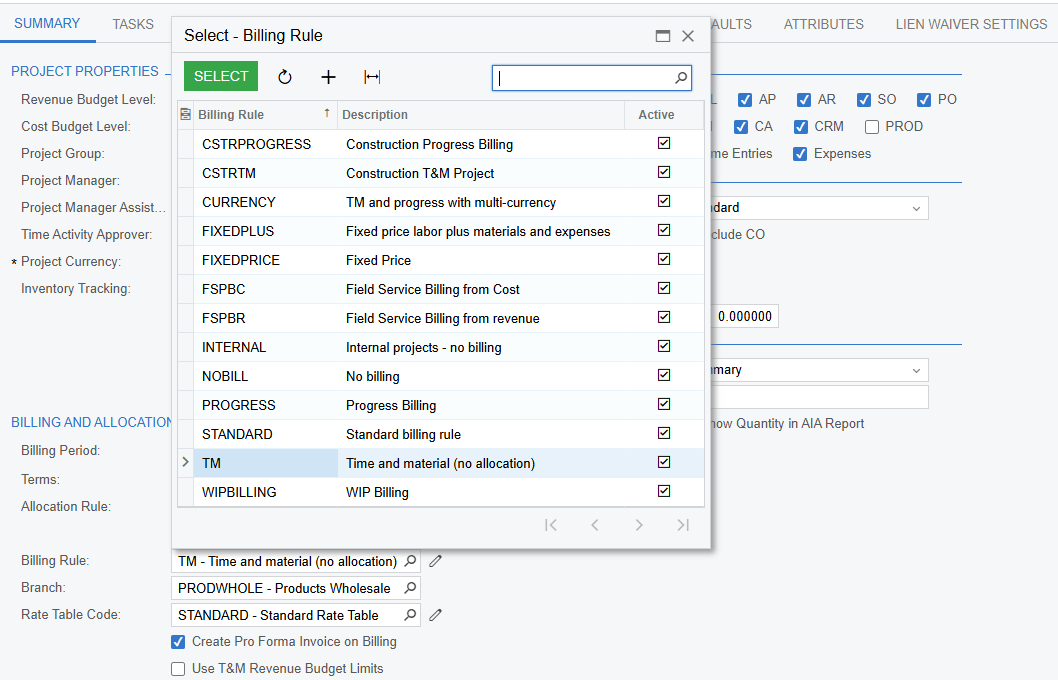Open the Branch field lookup magnifier
1058x680 pixels.
(x=410, y=588)
